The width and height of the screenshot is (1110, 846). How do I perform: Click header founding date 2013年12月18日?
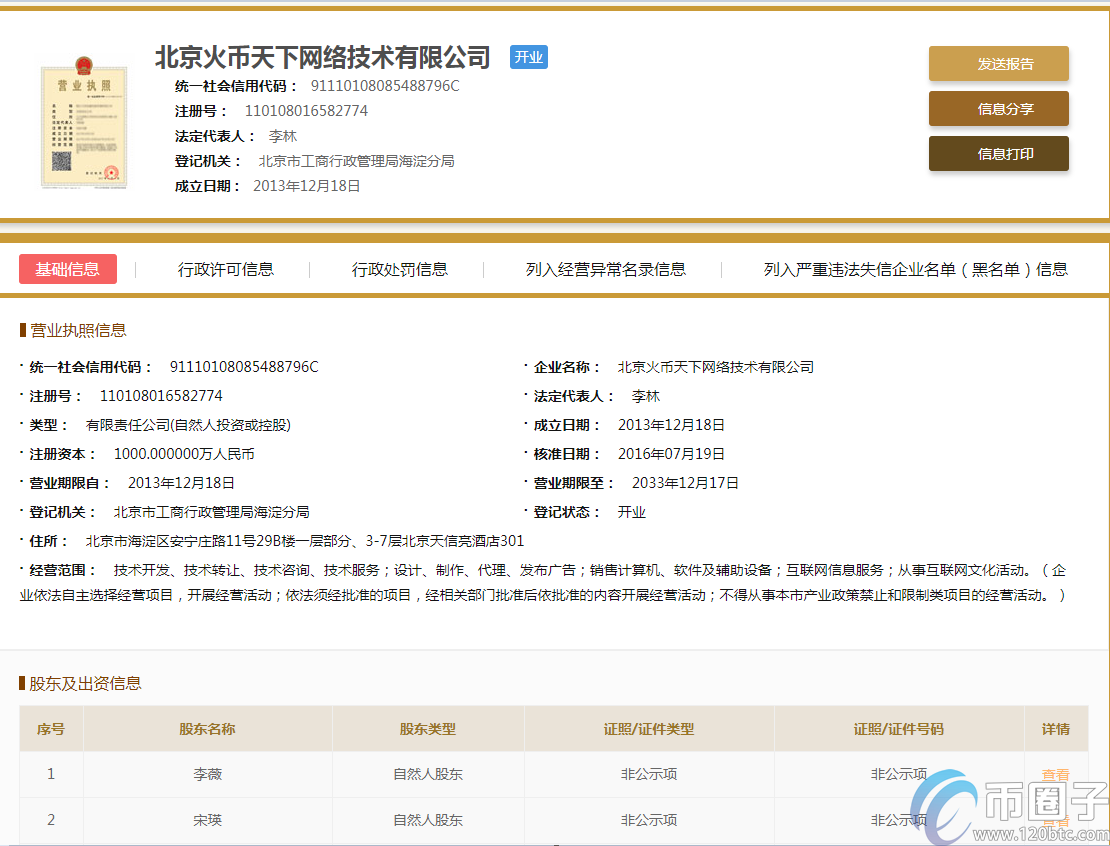[307, 185]
